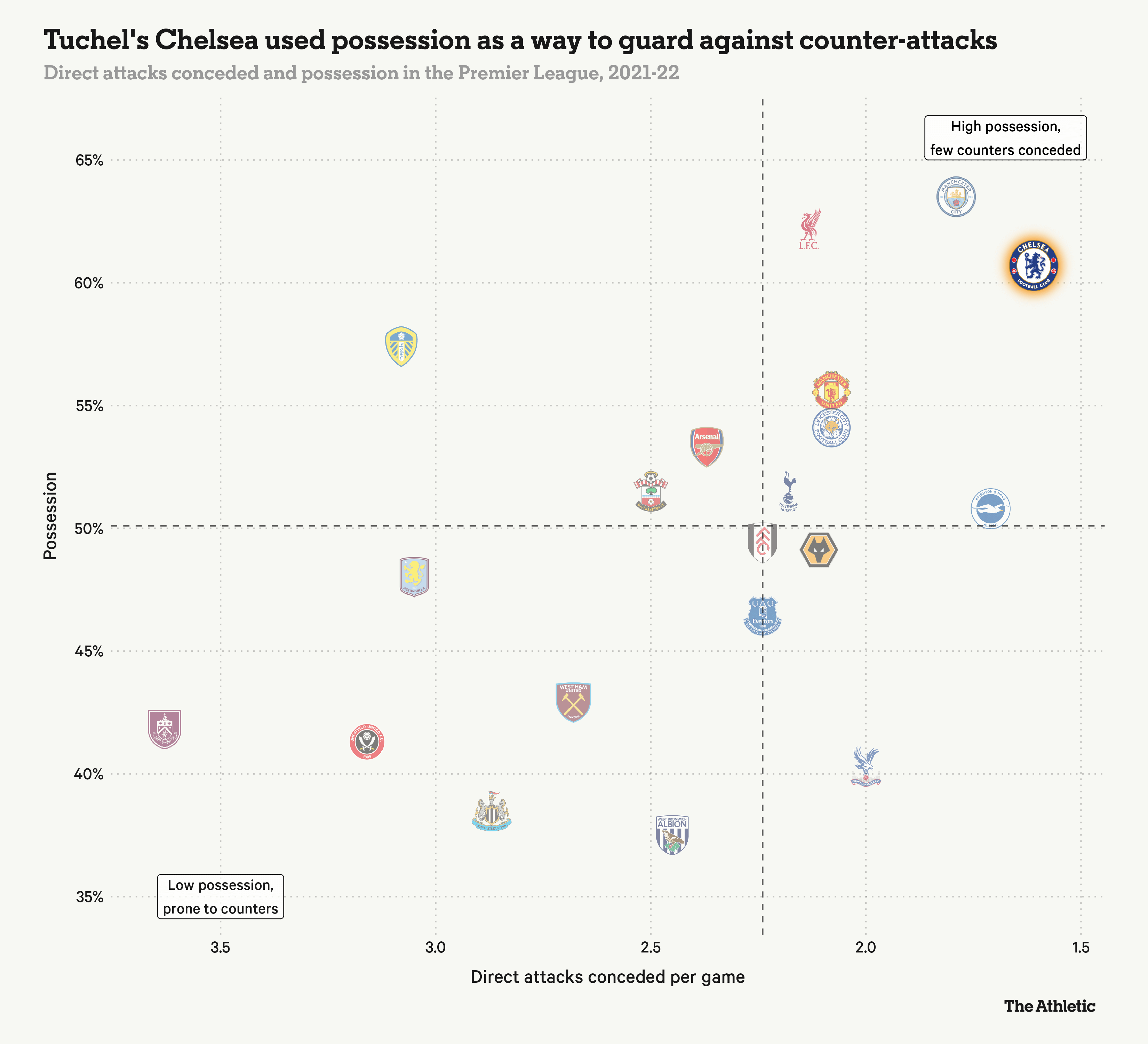Image resolution: width=1148 pixels, height=1044 pixels.
Task: Click the "High possession, few counters conceded" label
Action: pos(1005,138)
